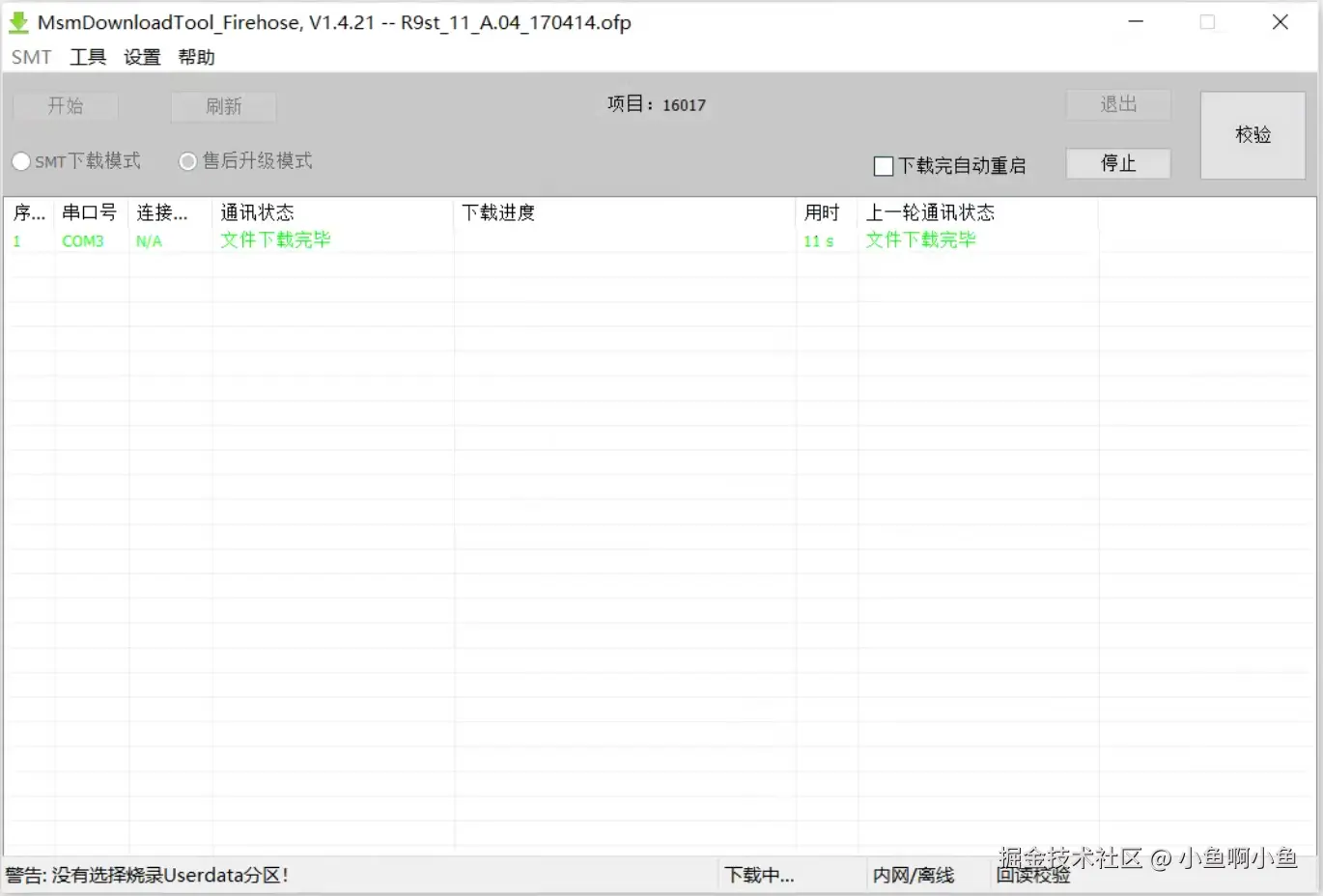Image resolution: width=1323 pixels, height=896 pixels.
Task: Click 文件下载完毕 in 上一轮通讯状态 column
Action: [x=920, y=239]
